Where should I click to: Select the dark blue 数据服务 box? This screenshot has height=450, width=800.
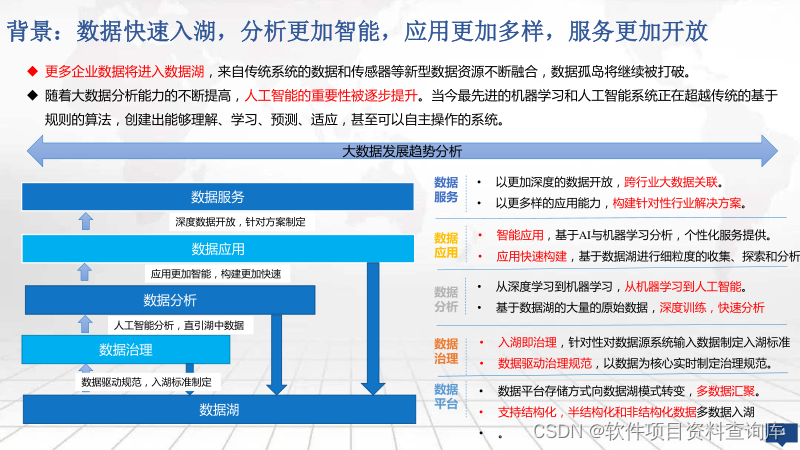pyautogui.click(x=218, y=197)
